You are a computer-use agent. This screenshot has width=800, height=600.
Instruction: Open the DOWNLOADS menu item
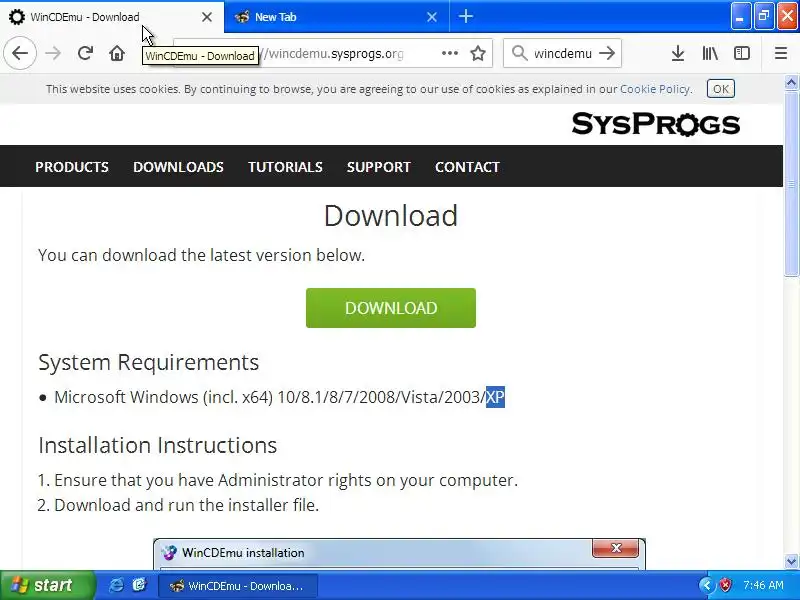pyautogui.click(x=178, y=167)
